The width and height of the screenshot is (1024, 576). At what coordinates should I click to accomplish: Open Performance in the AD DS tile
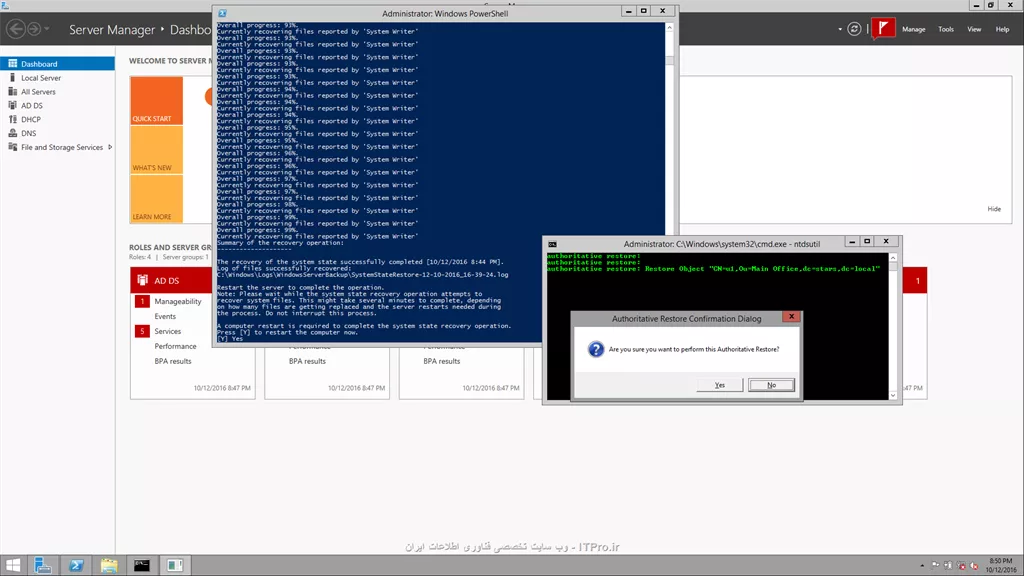click(x=175, y=347)
